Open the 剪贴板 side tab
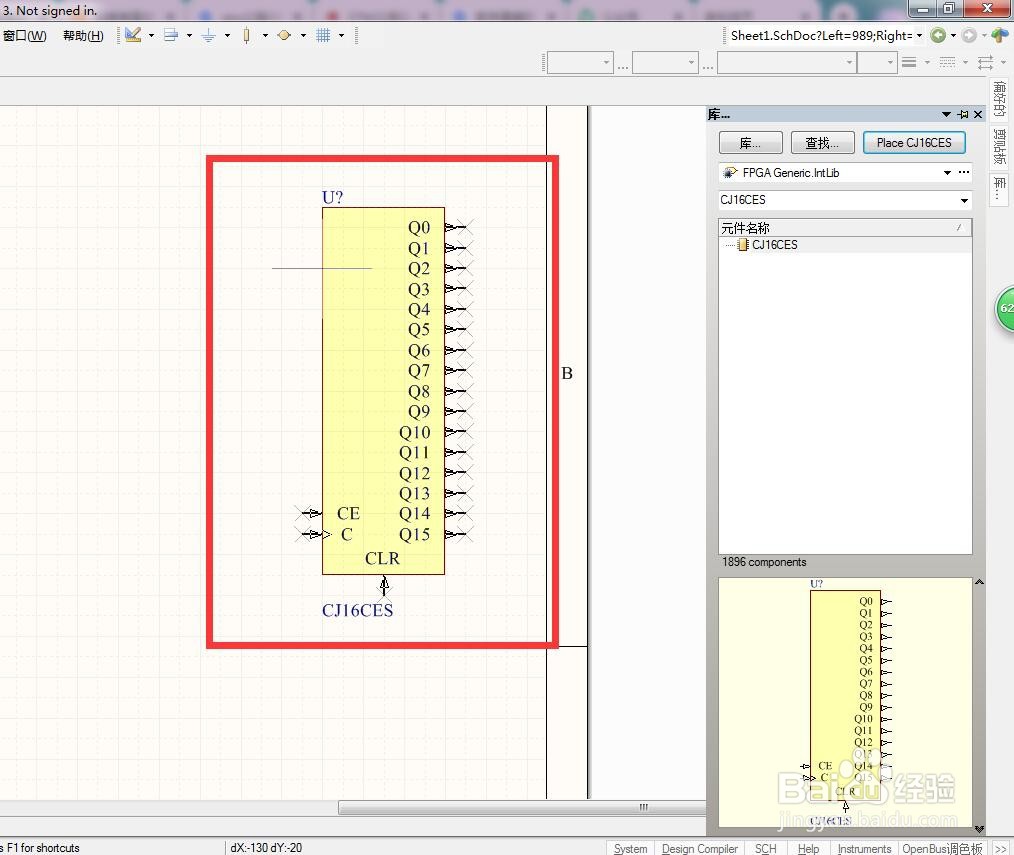 click(x=1000, y=146)
